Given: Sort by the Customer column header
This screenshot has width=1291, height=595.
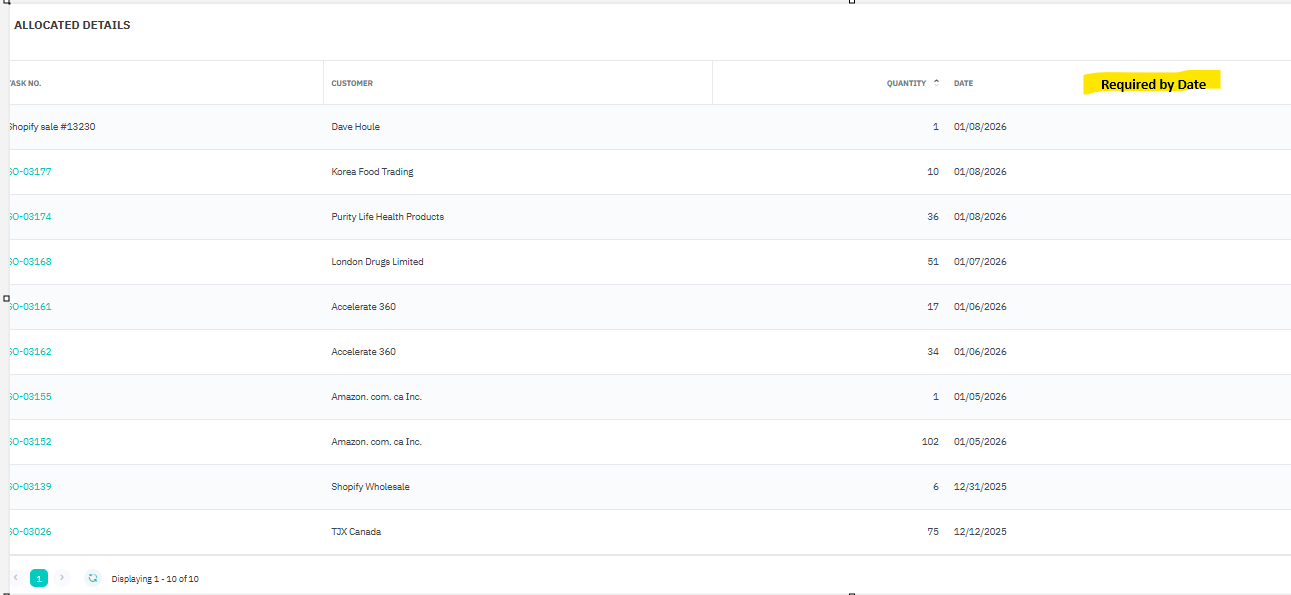Looking at the screenshot, I should pos(352,83).
